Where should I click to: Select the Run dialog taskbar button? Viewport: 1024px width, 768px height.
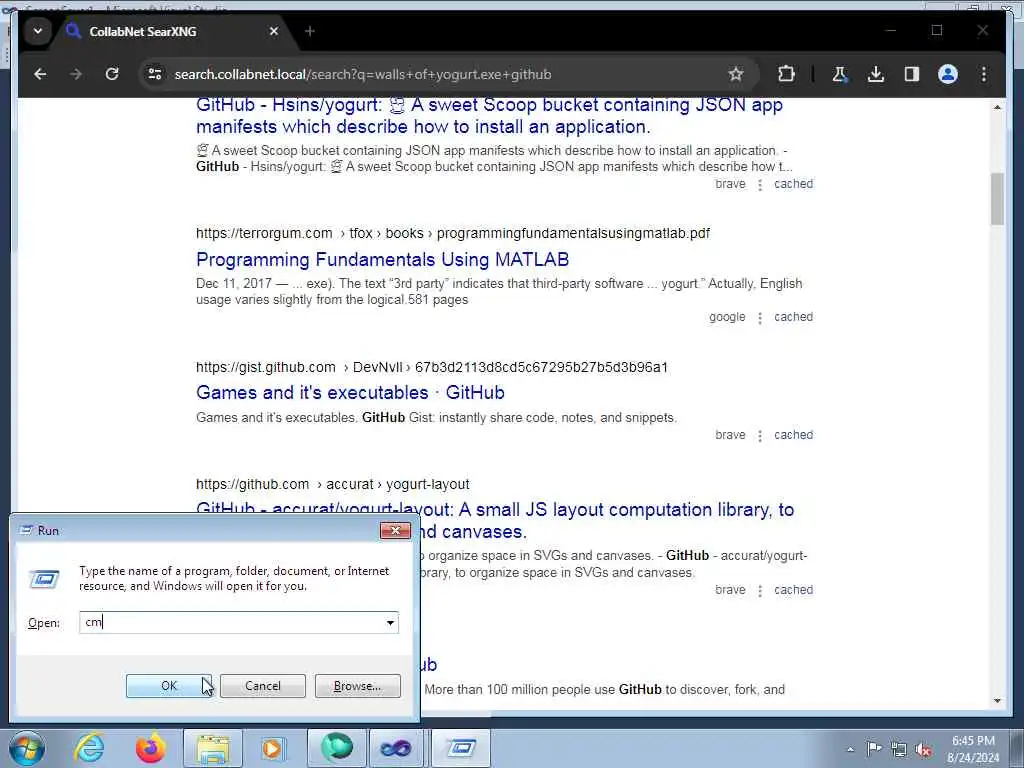coord(460,748)
